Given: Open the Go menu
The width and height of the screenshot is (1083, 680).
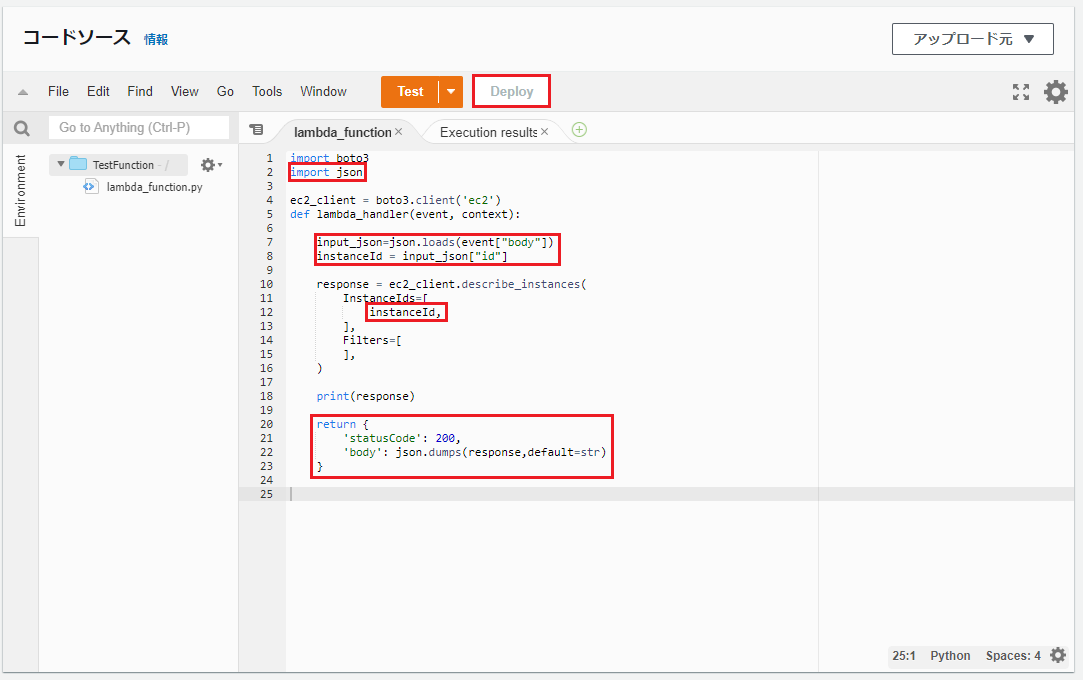Looking at the screenshot, I should 225,91.
